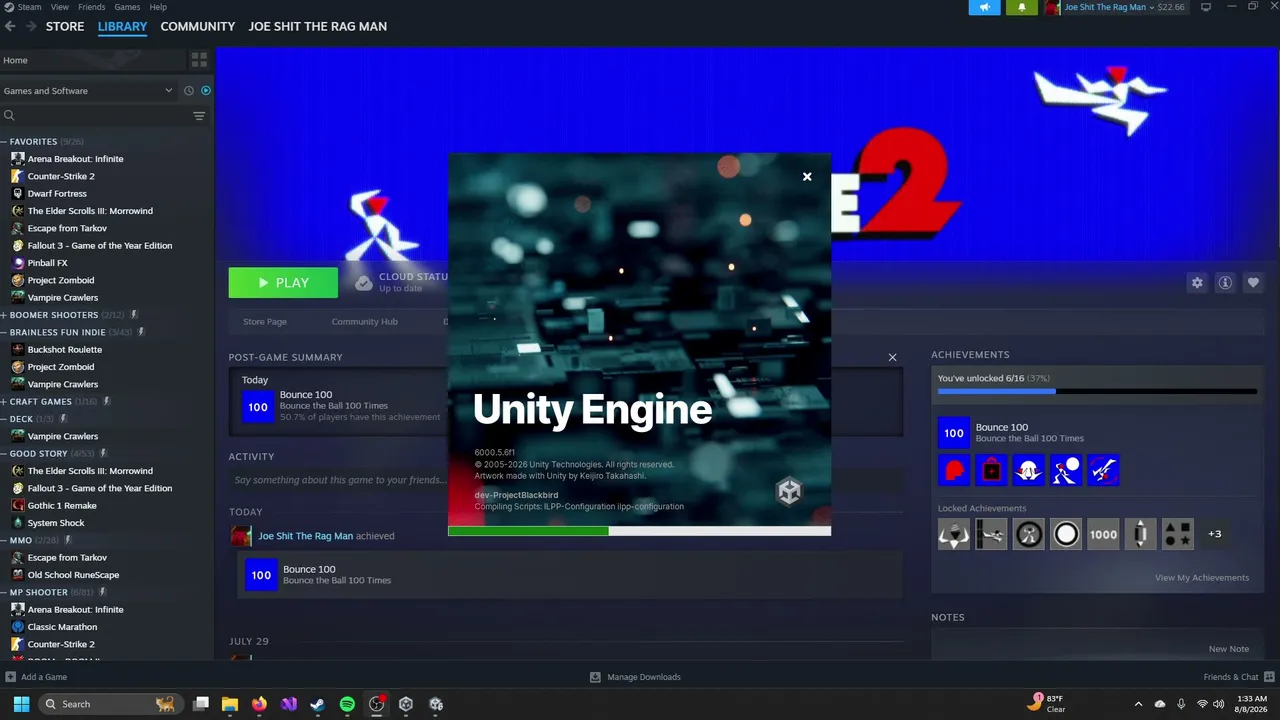The height and width of the screenshot is (720, 1280).
Task: Show the +3 more locked achievements
Action: [x=1215, y=534]
